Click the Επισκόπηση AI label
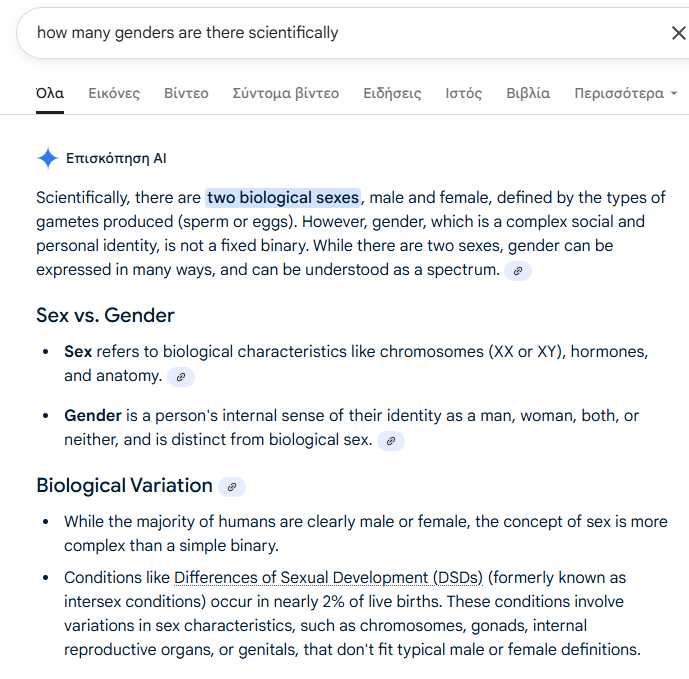The height and width of the screenshot is (679, 689). tap(116, 158)
